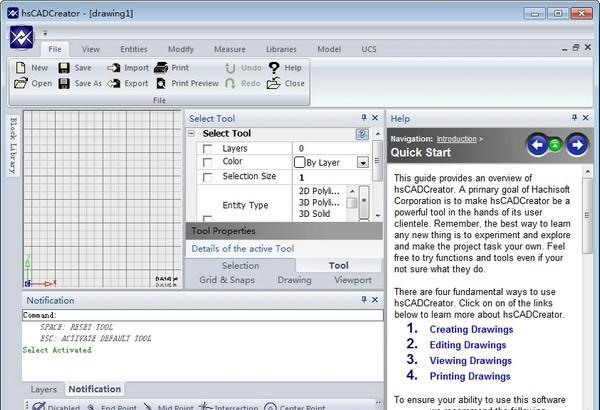Click the Mid Point snap icon
The image size is (600, 410).
148,407
